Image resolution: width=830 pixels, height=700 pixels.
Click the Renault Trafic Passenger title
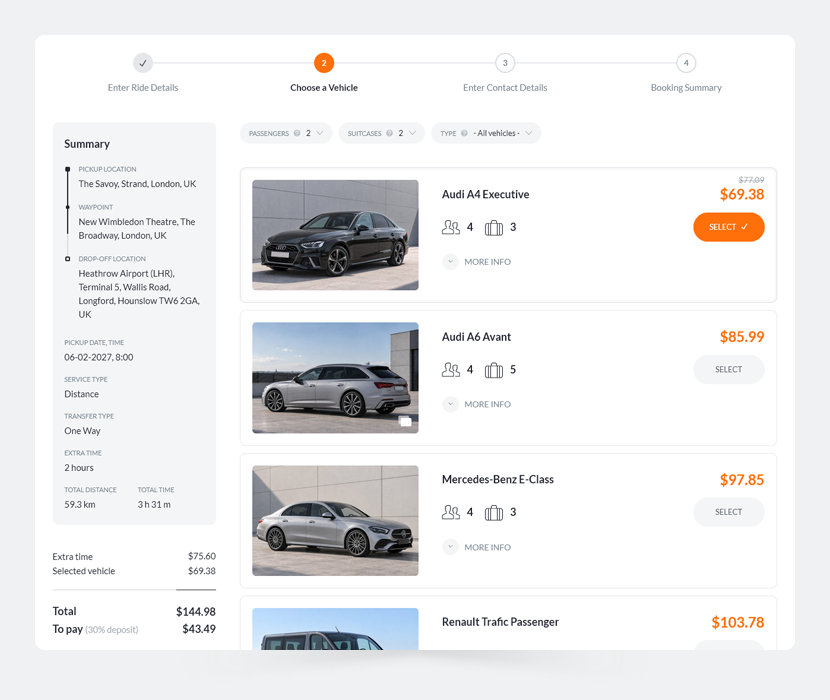coord(500,622)
